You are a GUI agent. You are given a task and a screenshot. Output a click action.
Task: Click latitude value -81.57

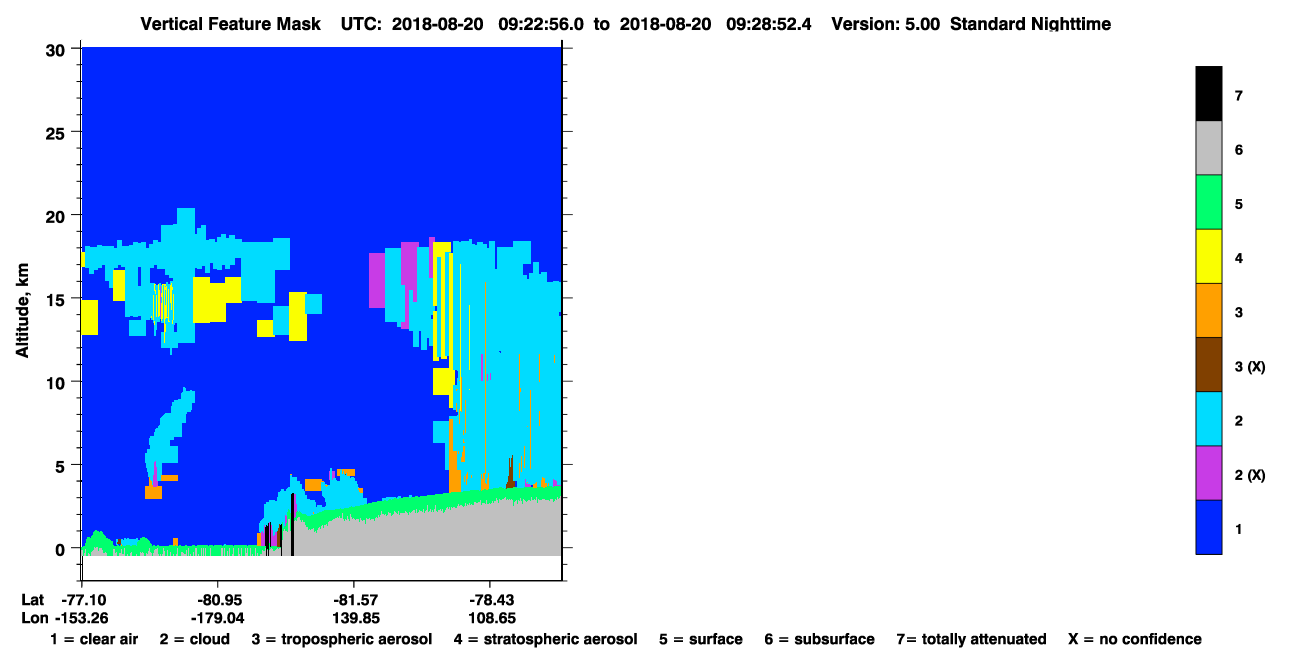point(354,600)
